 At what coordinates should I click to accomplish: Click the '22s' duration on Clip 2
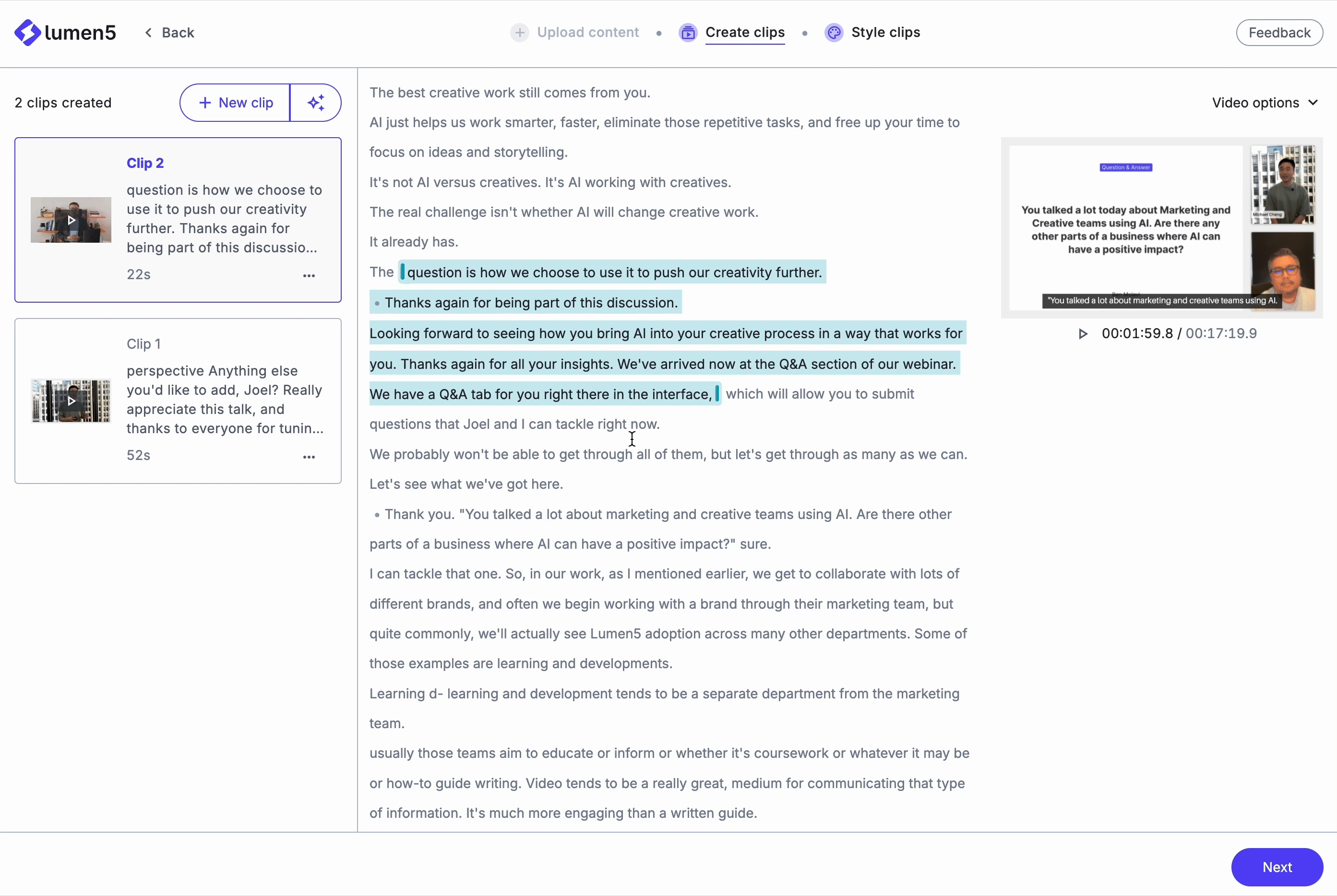coord(138,275)
